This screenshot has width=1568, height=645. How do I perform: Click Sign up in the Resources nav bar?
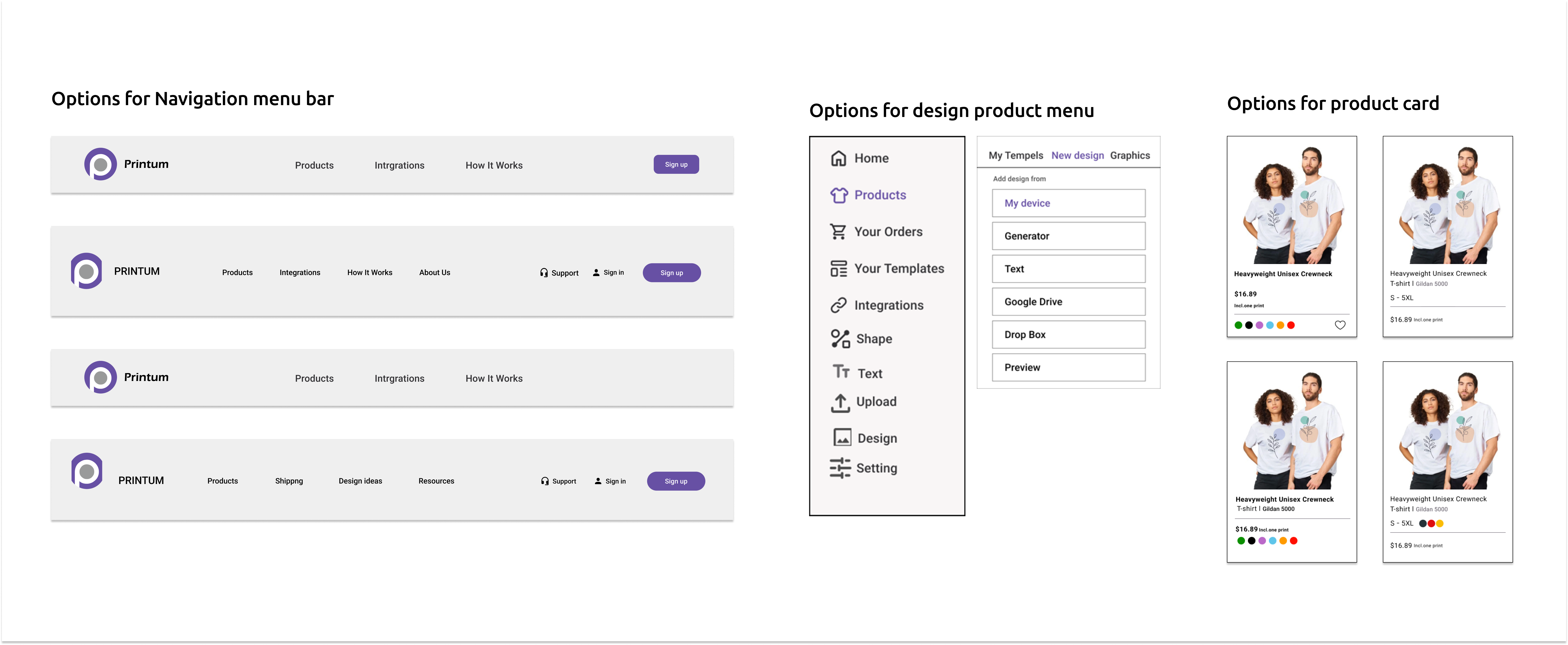point(676,481)
